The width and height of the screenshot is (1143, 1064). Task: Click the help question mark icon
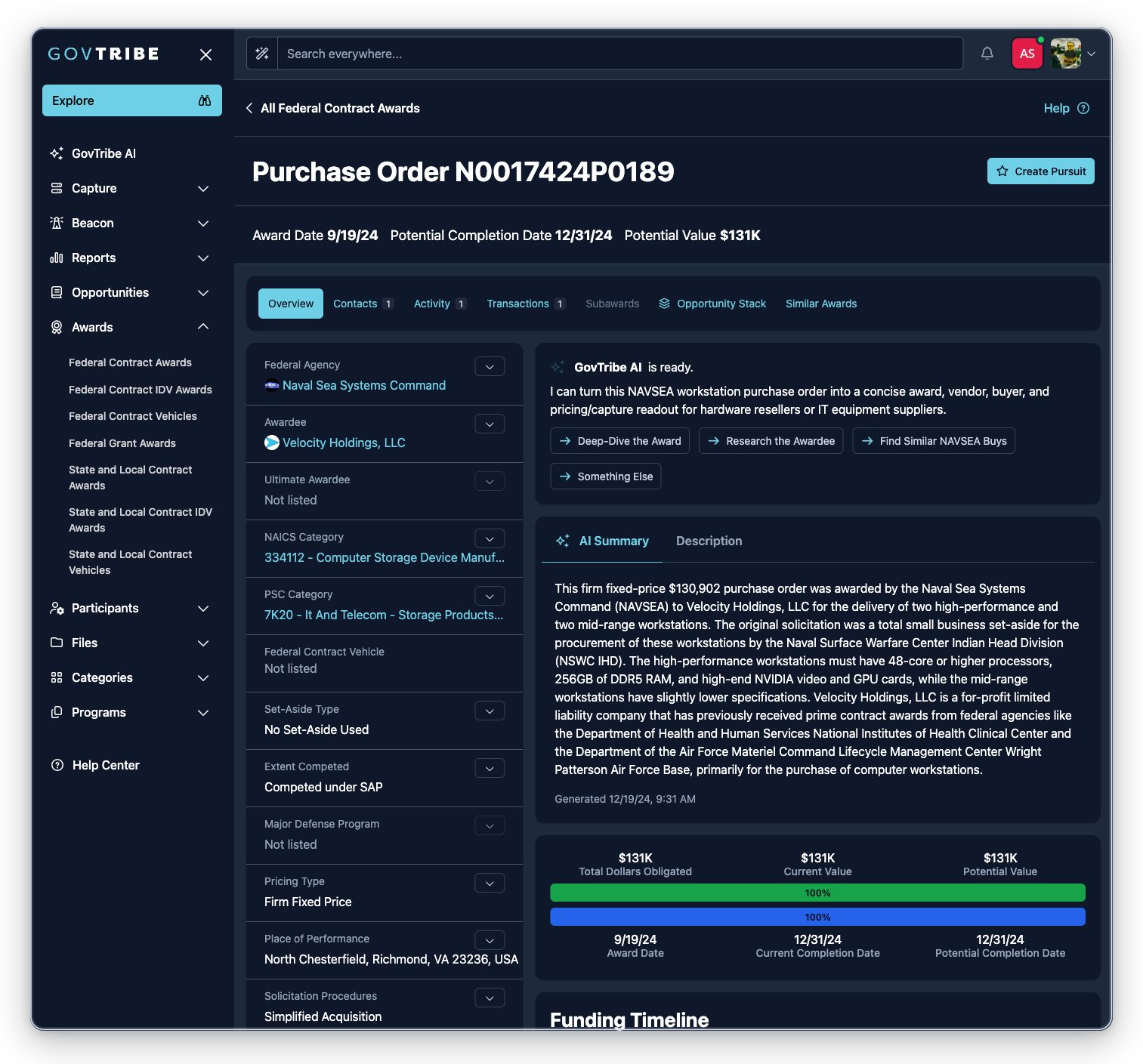click(x=1083, y=108)
